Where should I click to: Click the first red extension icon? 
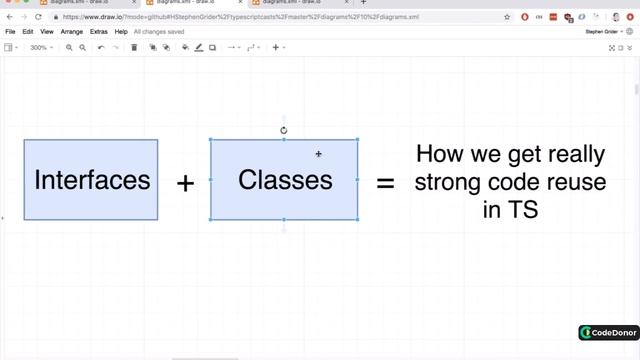pos(525,17)
